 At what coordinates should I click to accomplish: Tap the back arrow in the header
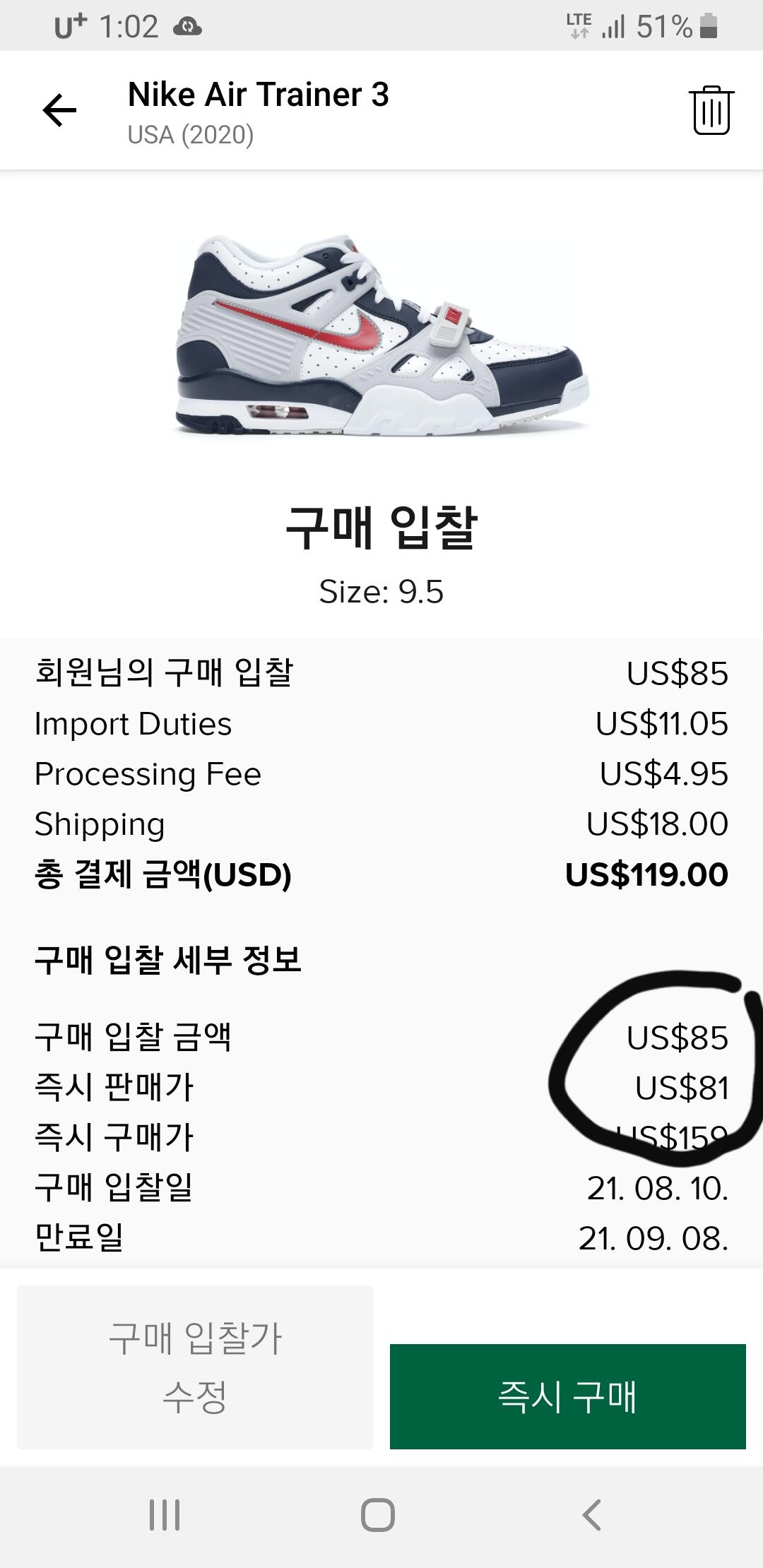click(59, 111)
